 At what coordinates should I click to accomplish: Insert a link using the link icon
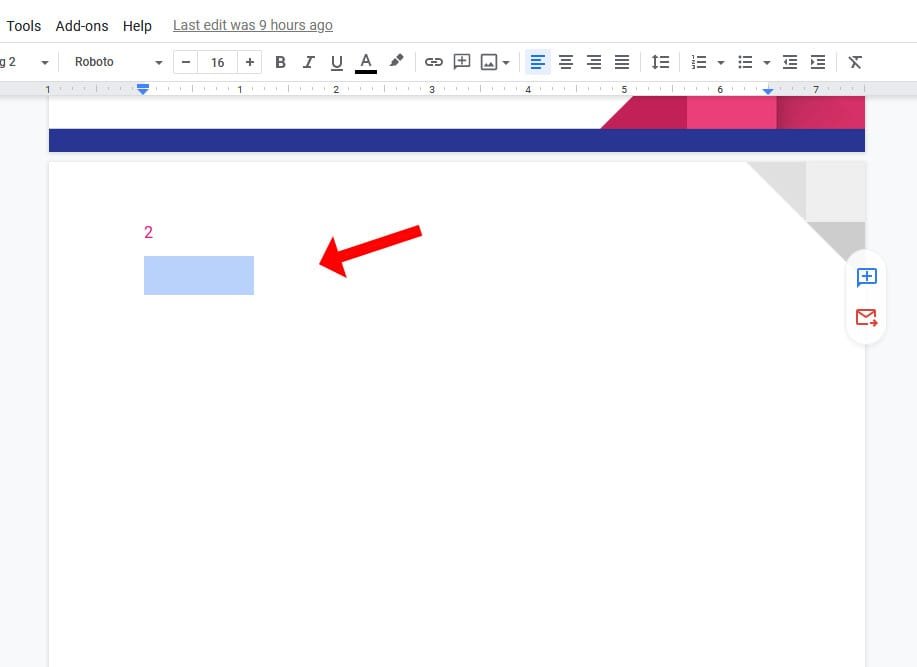click(433, 62)
